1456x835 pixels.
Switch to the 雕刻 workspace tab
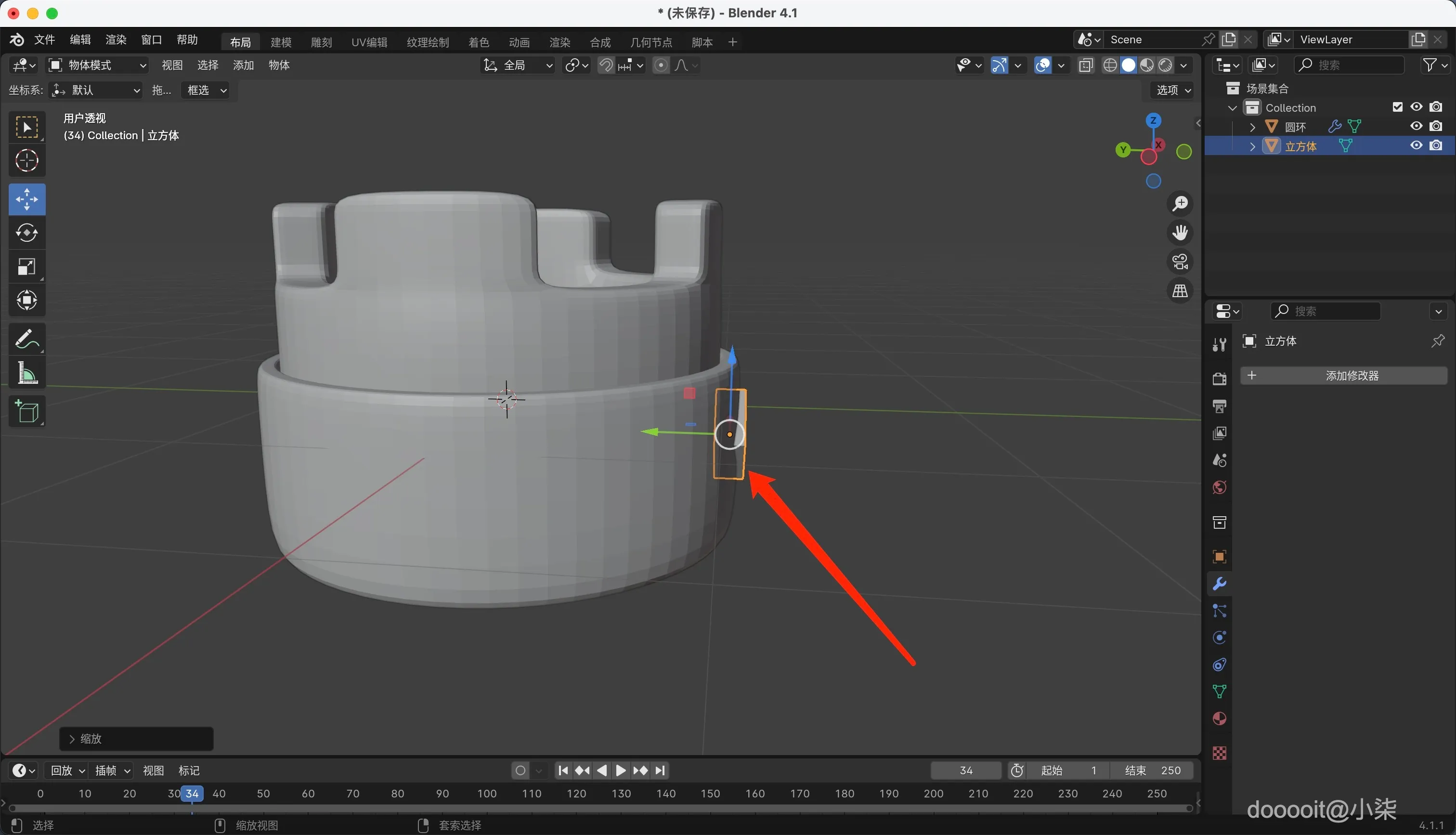[321, 42]
